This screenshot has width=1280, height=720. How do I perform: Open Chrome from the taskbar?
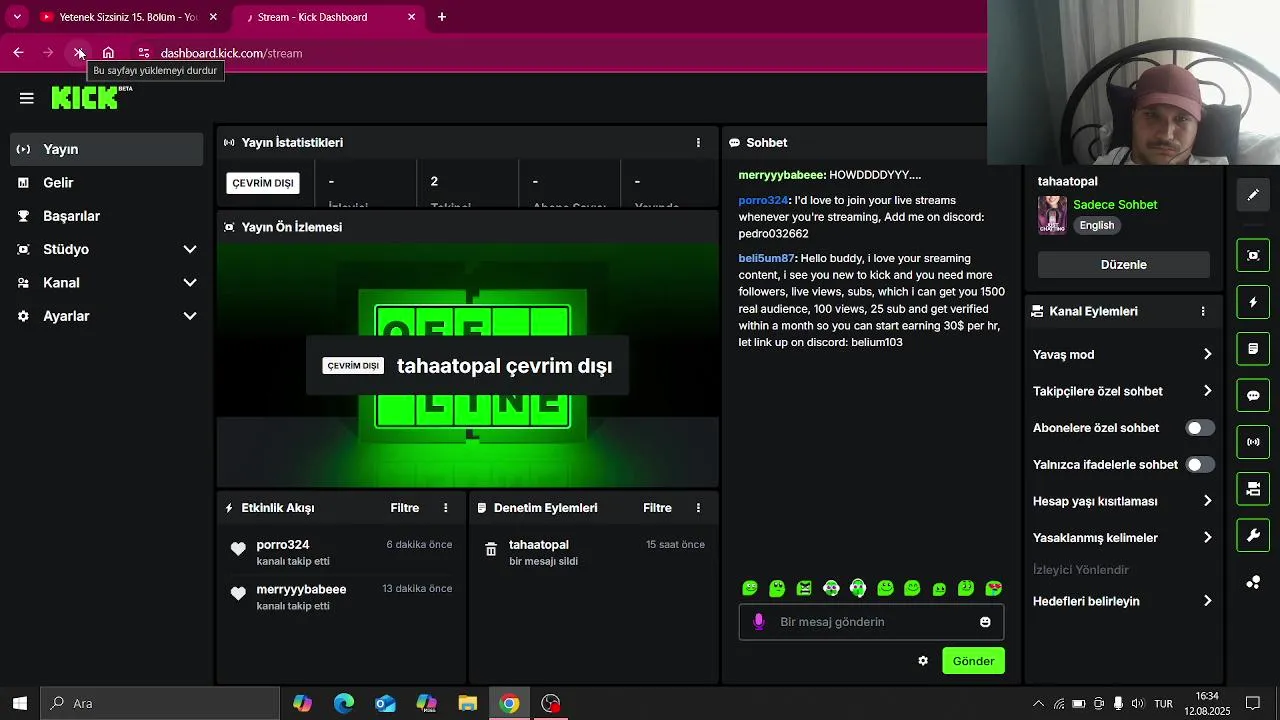coord(509,703)
